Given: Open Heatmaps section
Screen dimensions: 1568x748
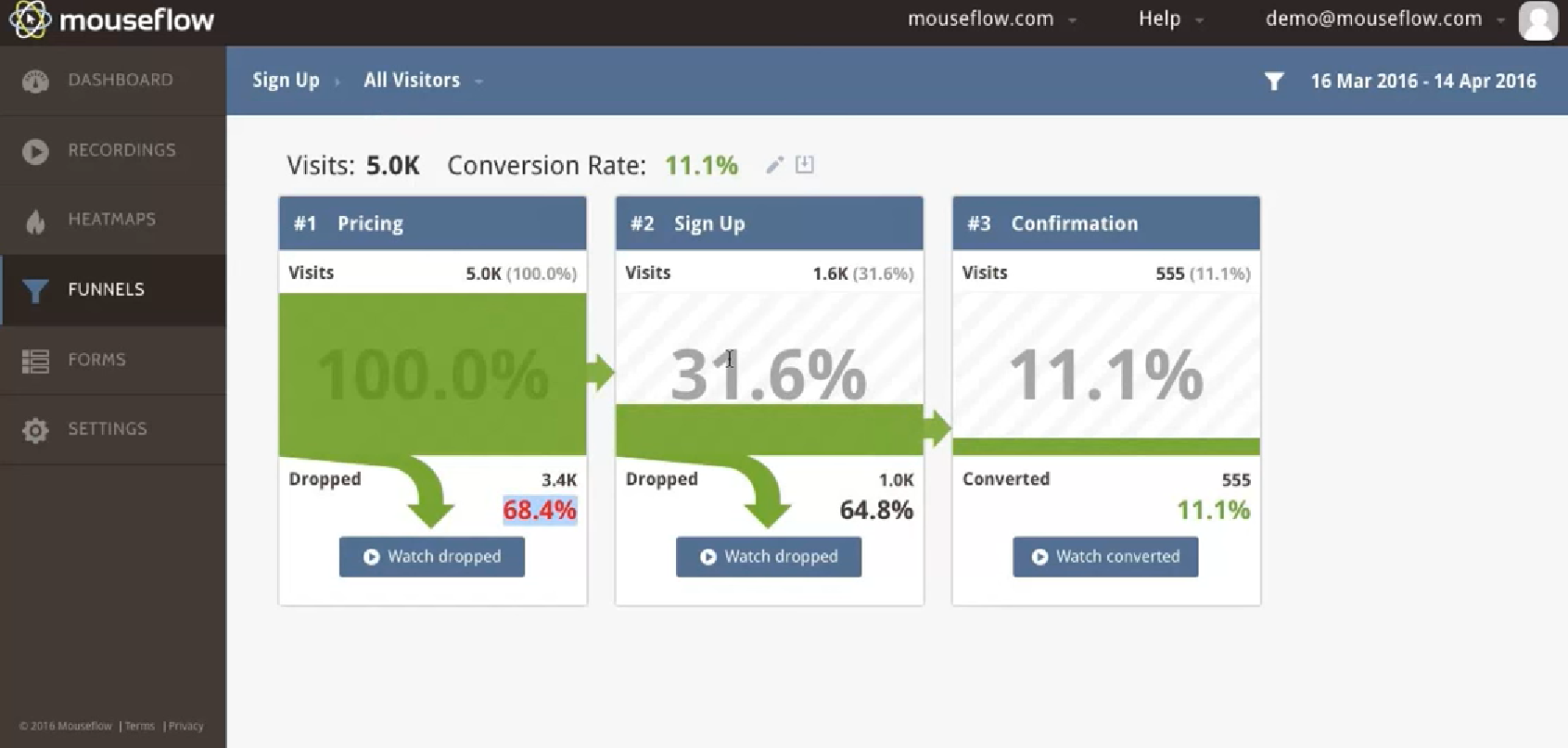Looking at the screenshot, I should tap(113, 221).
